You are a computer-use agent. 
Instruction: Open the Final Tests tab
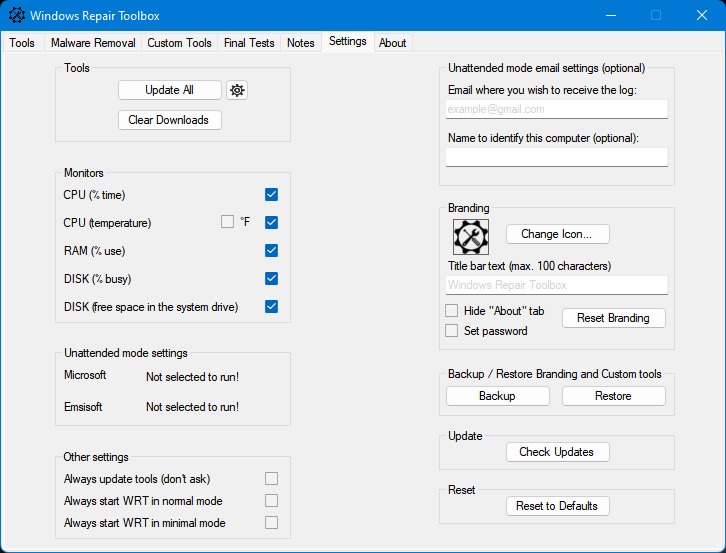pos(249,43)
